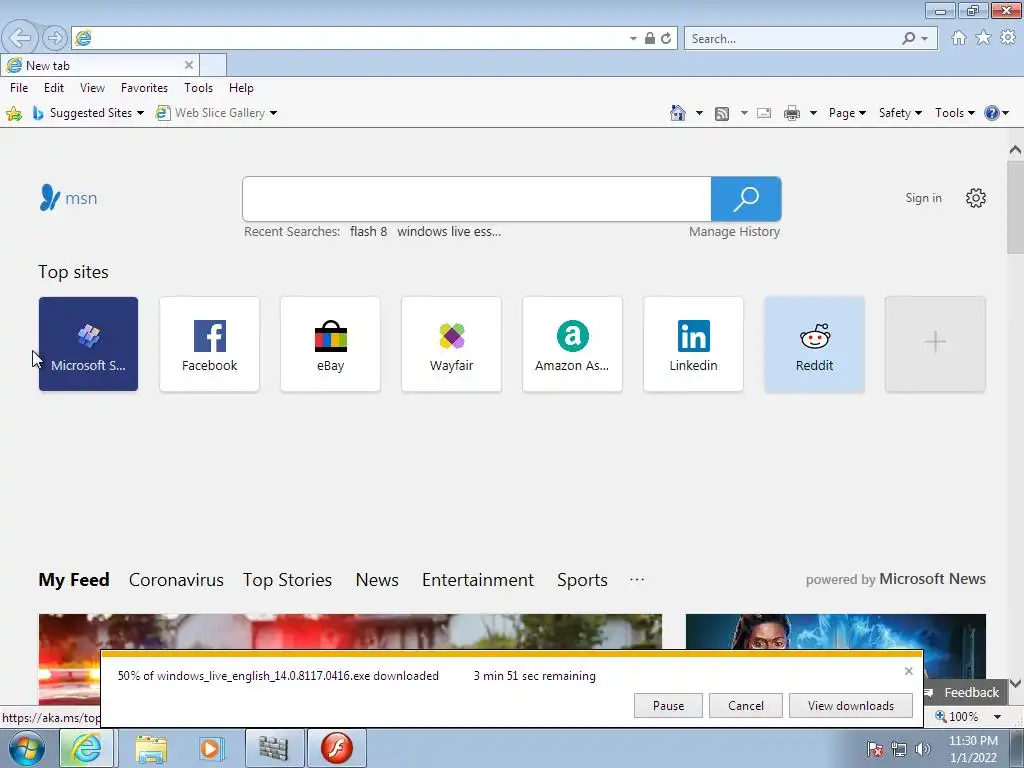
Task: Click into the MSN search text field
Action: (477, 199)
